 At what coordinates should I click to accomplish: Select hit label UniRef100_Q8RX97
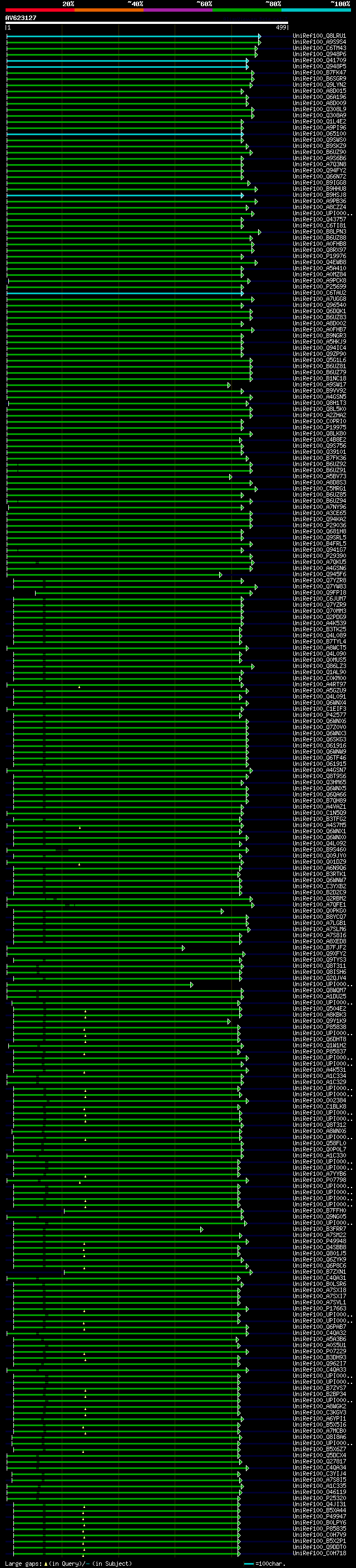(x=319, y=250)
